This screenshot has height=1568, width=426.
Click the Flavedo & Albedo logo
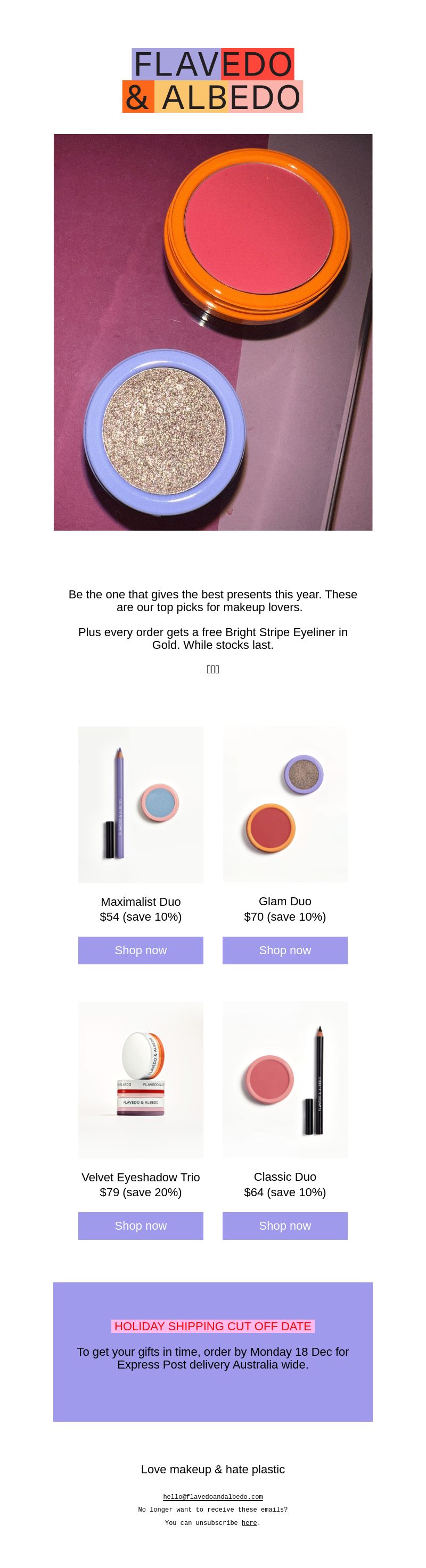coord(212,80)
